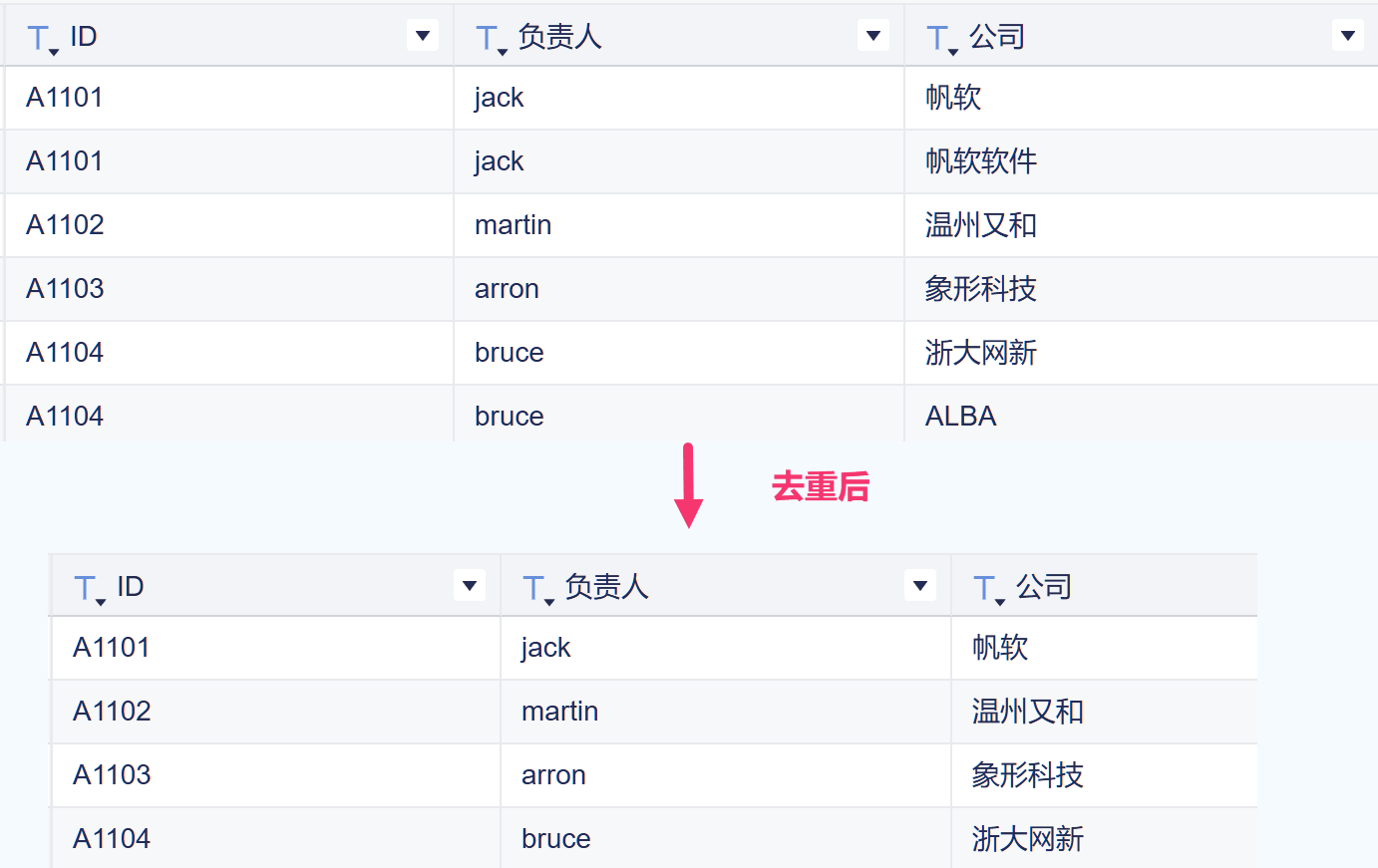
Task: Click the A1102 cell in the bottom table
Action: tap(112, 712)
